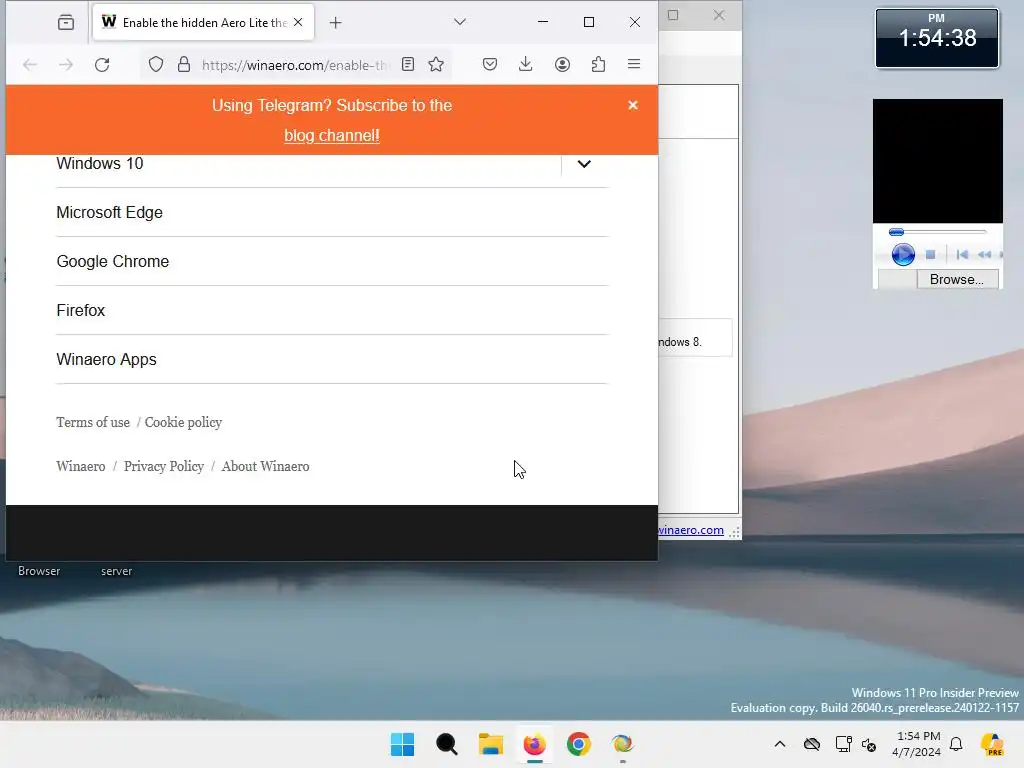The width and height of the screenshot is (1024, 768).
Task: Go back to previous page
Action: point(30,64)
